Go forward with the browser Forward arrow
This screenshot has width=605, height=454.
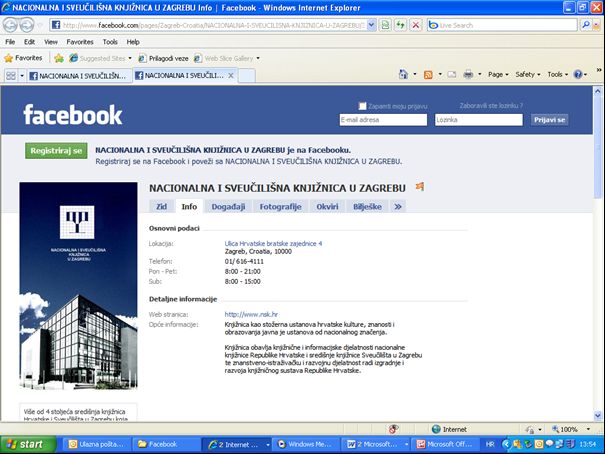coord(27,25)
